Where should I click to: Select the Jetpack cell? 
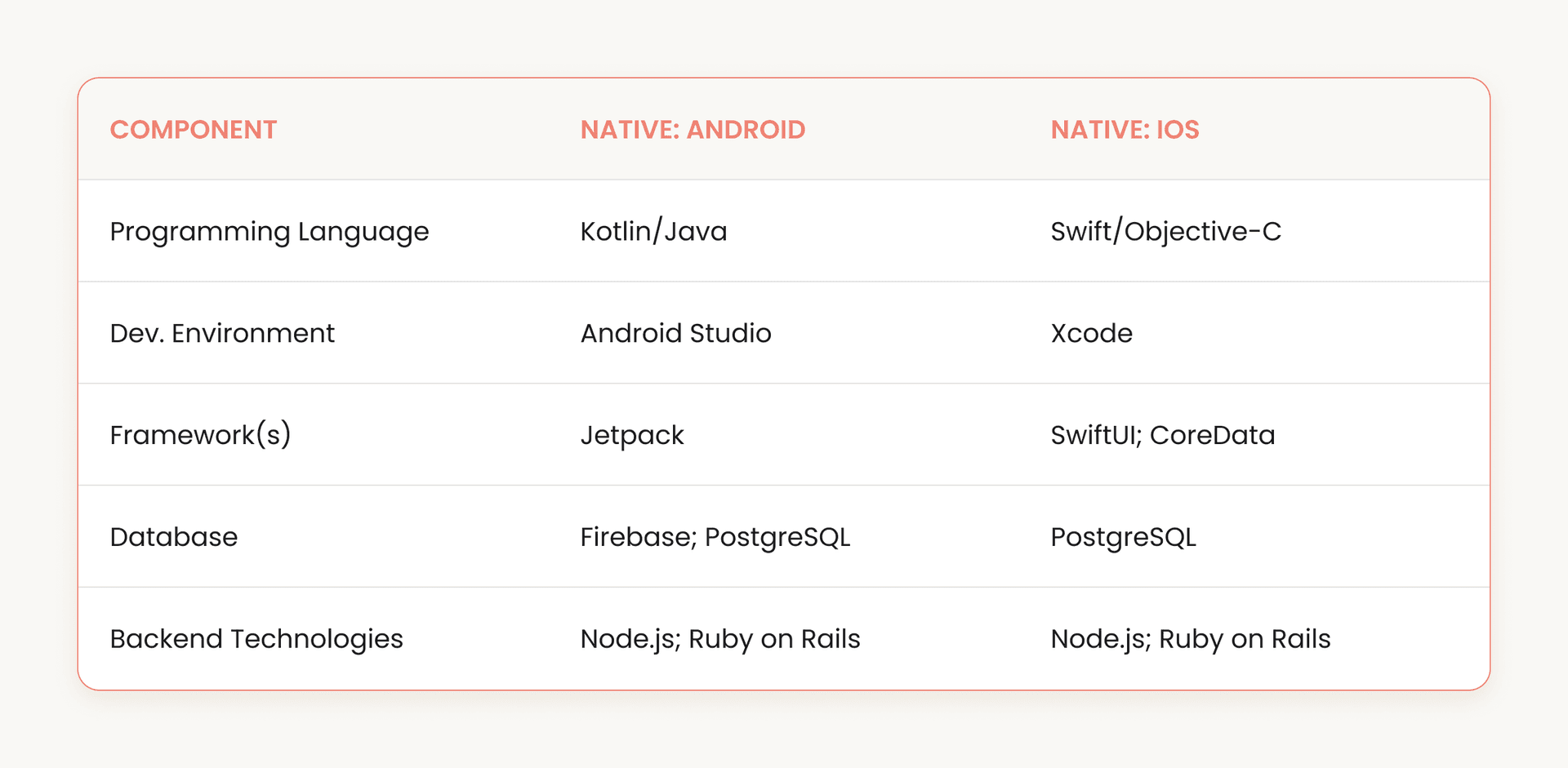(x=631, y=434)
